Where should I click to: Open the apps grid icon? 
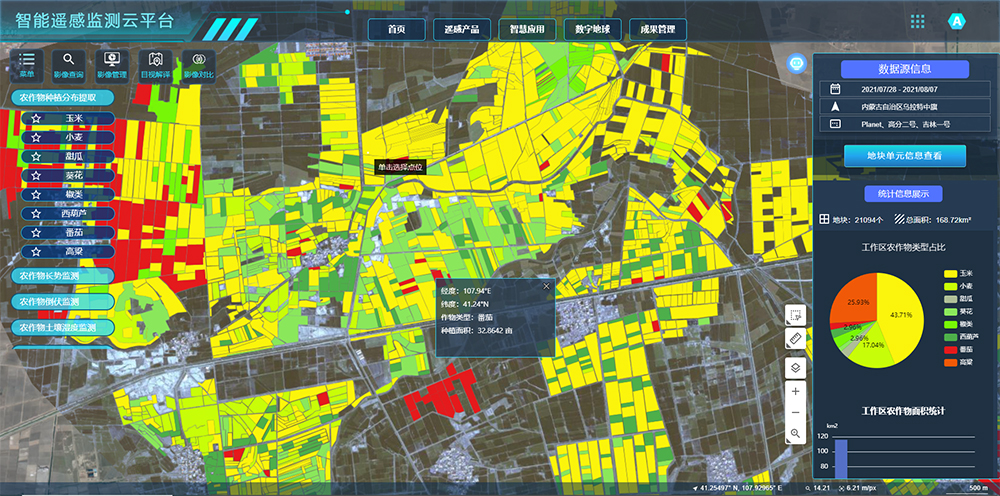tap(917, 21)
